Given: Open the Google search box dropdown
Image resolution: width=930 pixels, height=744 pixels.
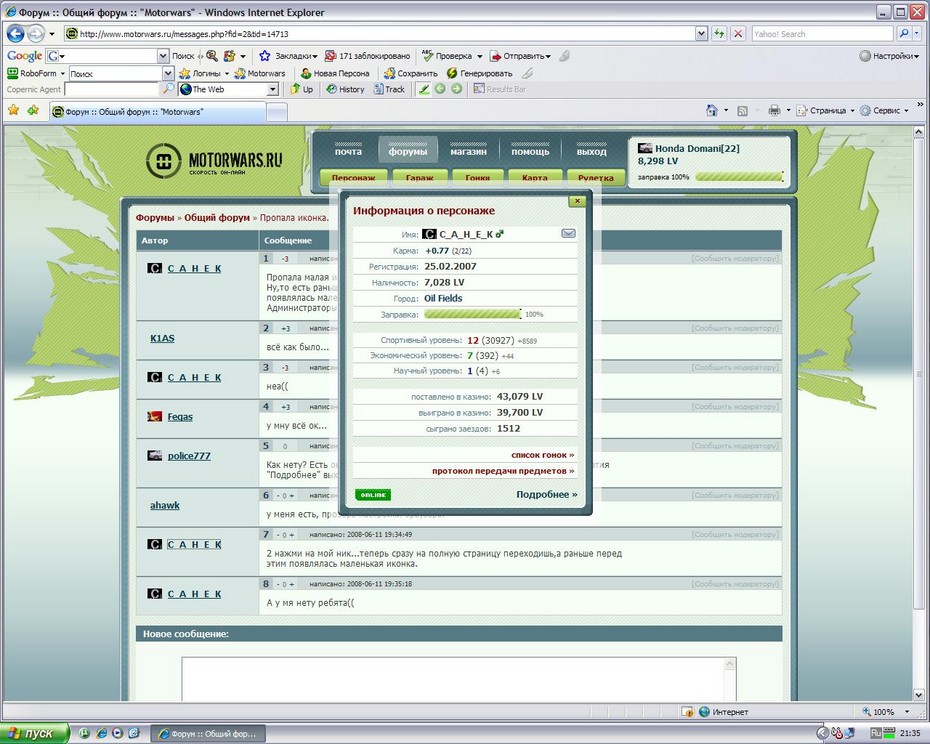Looking at the screenshot, I should [163, 56].
